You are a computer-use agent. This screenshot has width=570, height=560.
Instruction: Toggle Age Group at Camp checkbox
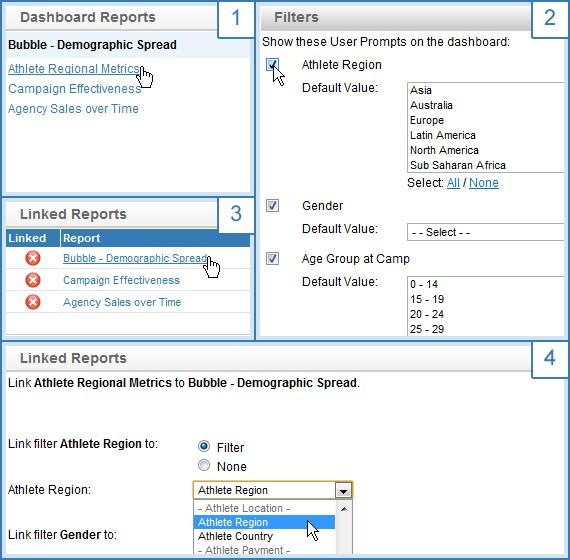(272, 259)
